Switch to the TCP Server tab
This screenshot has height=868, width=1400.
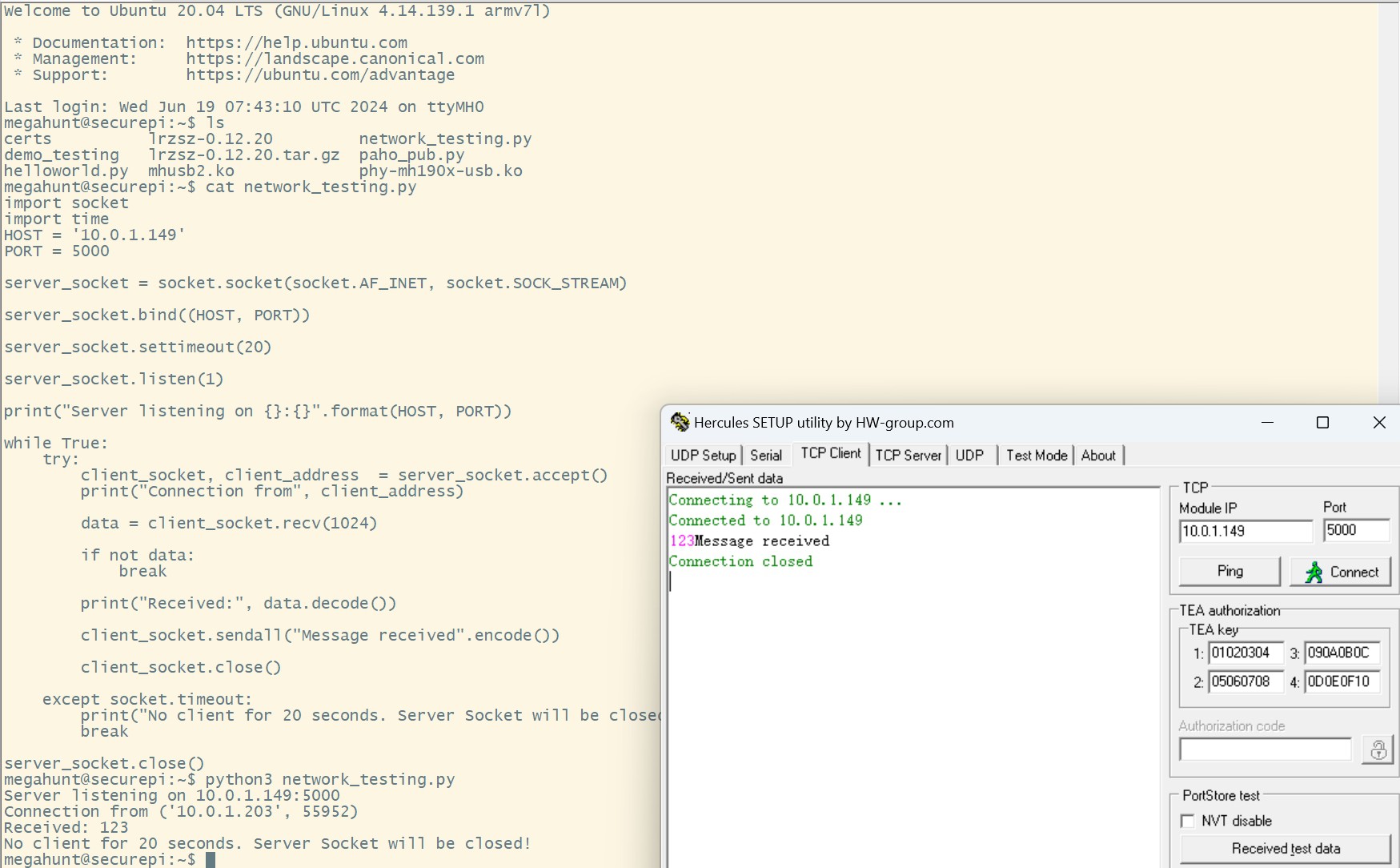pyautogui.click(x=908, y=455)
